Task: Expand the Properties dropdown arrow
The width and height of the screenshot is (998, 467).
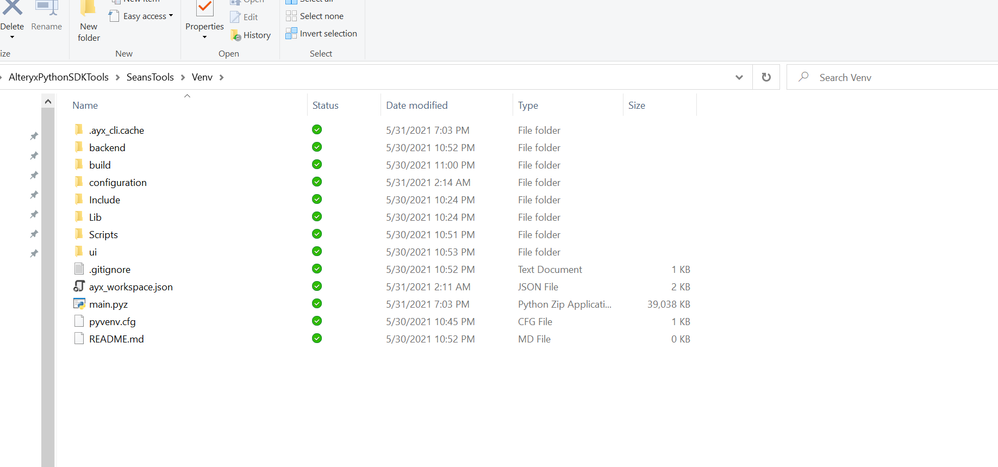Action: click(x=204, y=38)
